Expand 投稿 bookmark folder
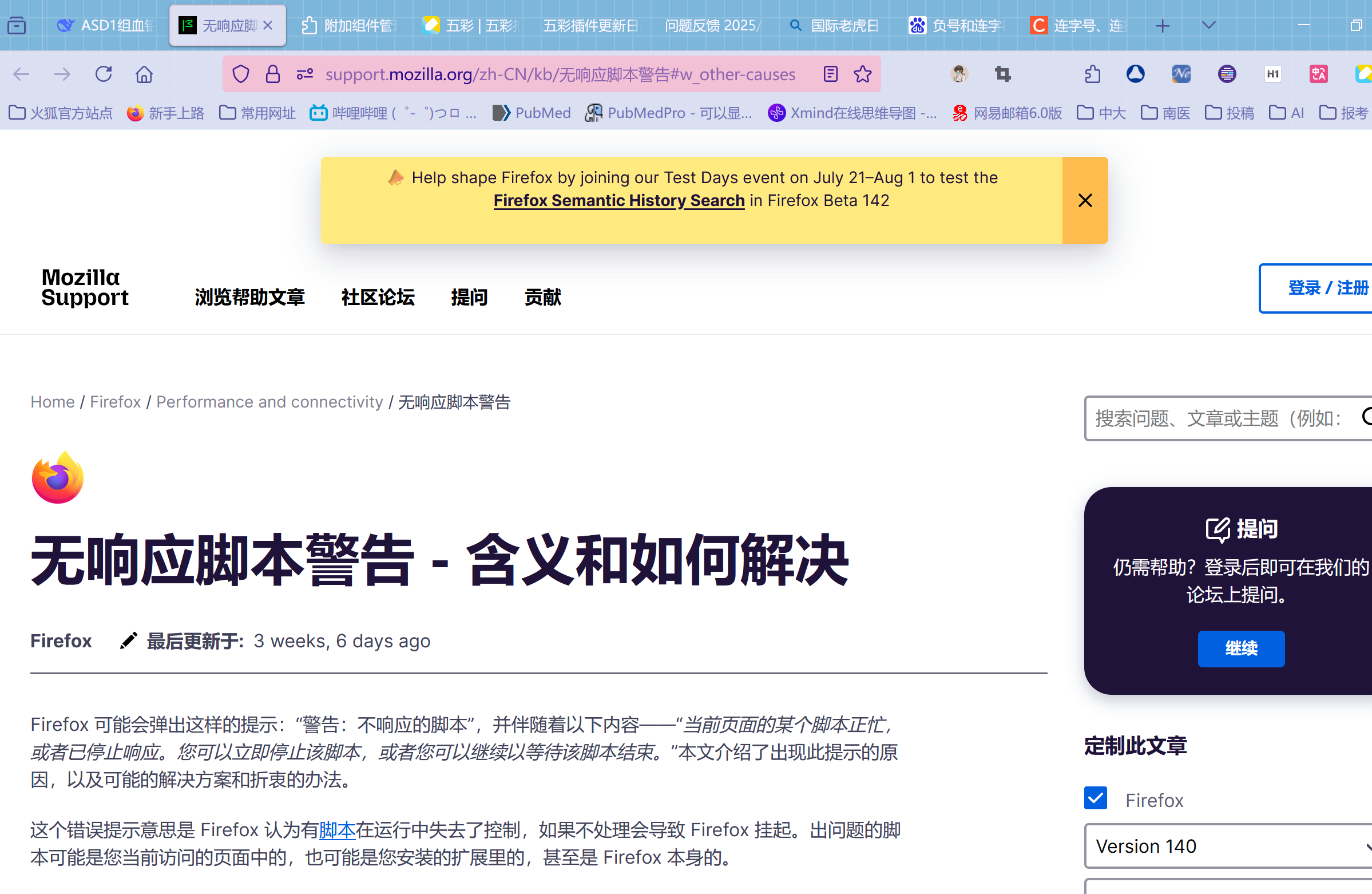The image size is (1372, 894). [x=1229, y=113]
